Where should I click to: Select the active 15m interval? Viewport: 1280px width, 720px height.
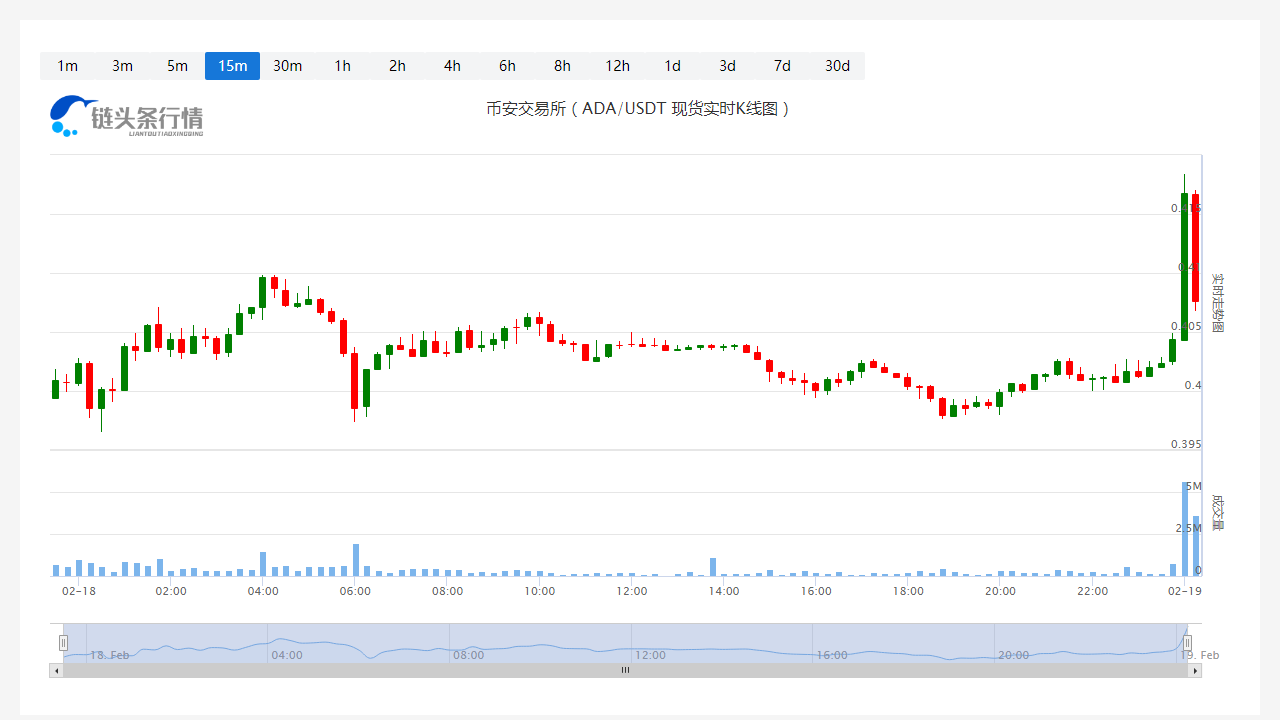(232, 66)
